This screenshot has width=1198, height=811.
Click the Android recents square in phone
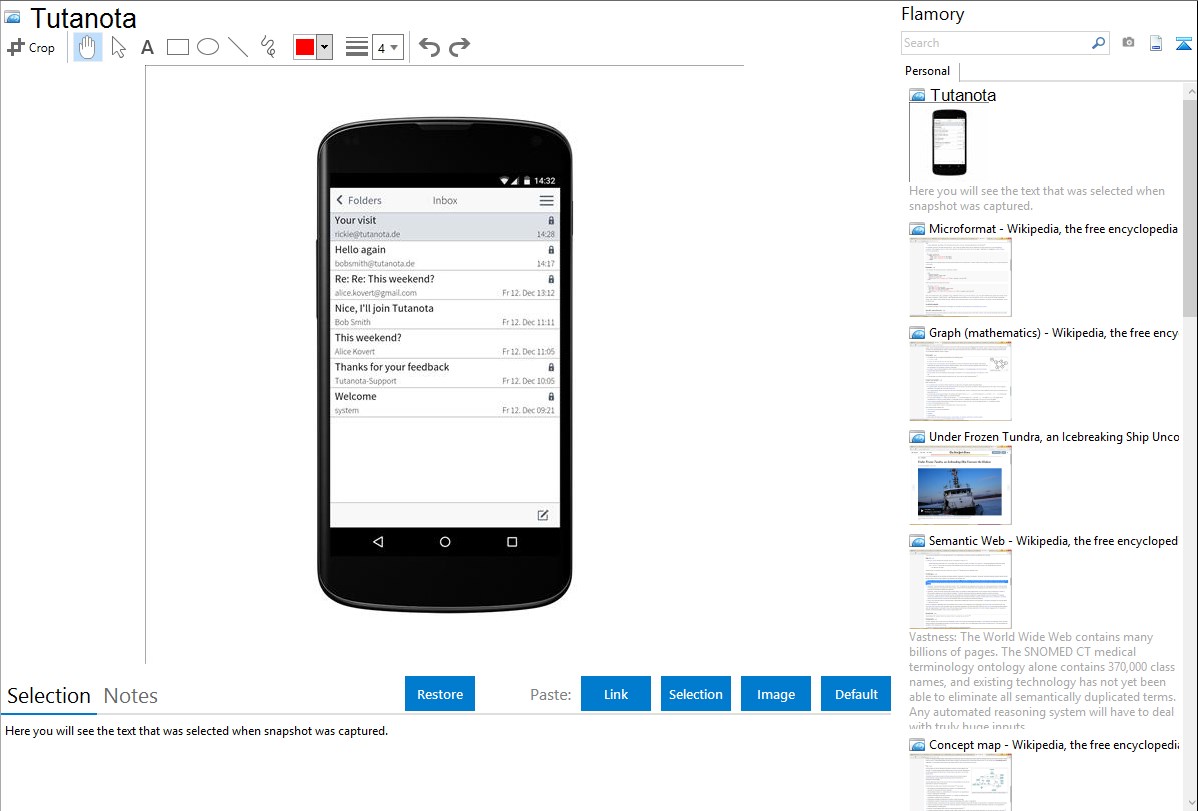tap(512, 542)
